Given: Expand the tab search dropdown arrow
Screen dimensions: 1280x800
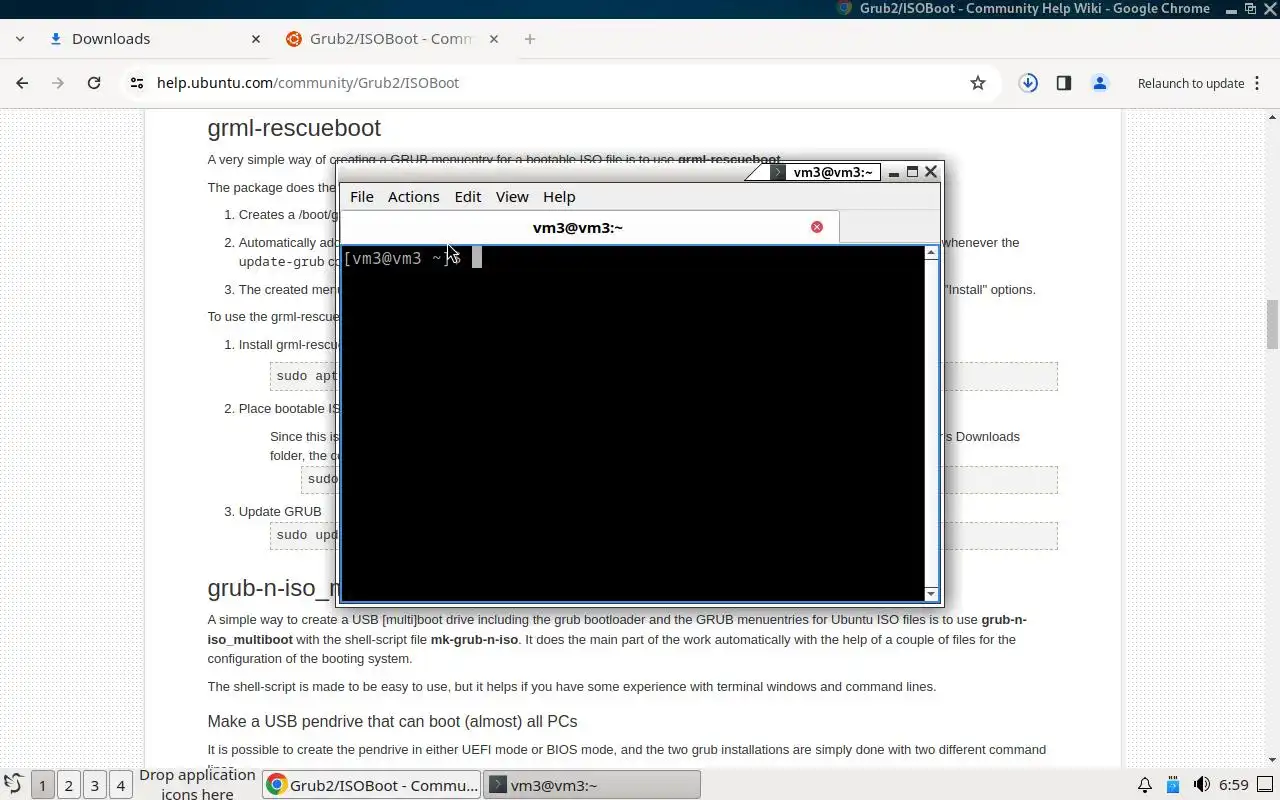Looking at the screenshot, I should [x=19, y=39].
